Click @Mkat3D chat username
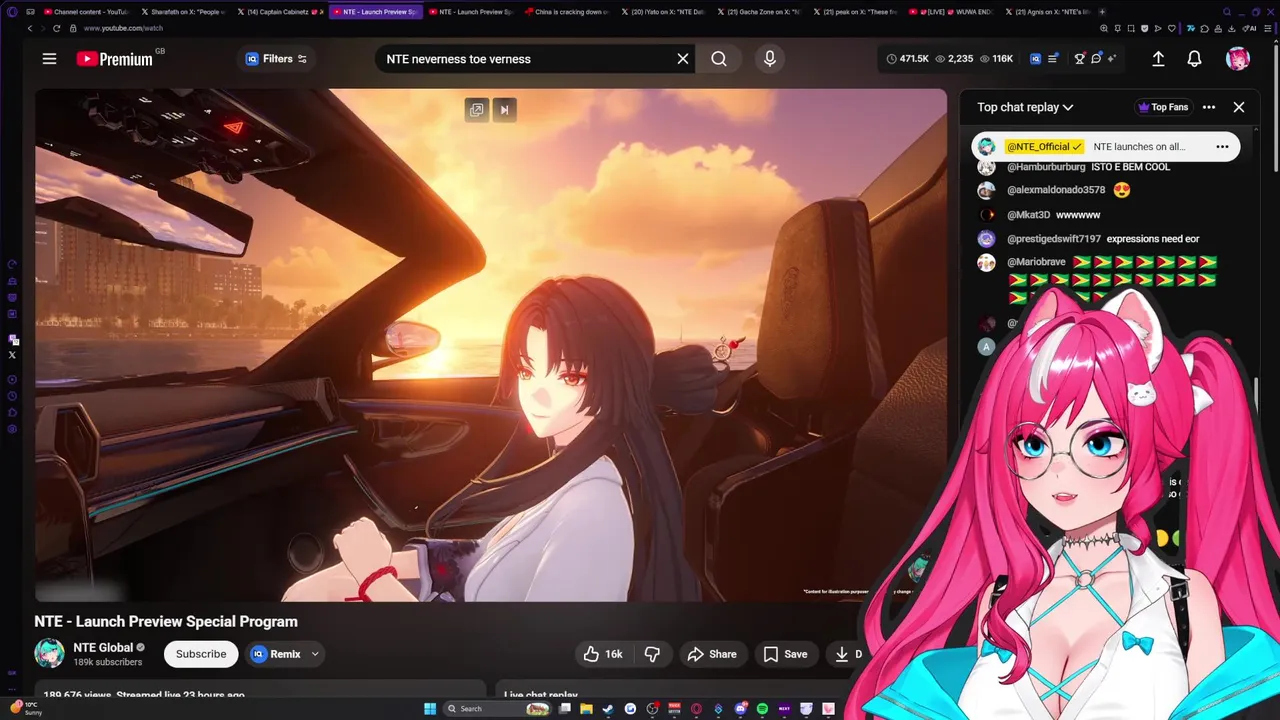 1028,215
